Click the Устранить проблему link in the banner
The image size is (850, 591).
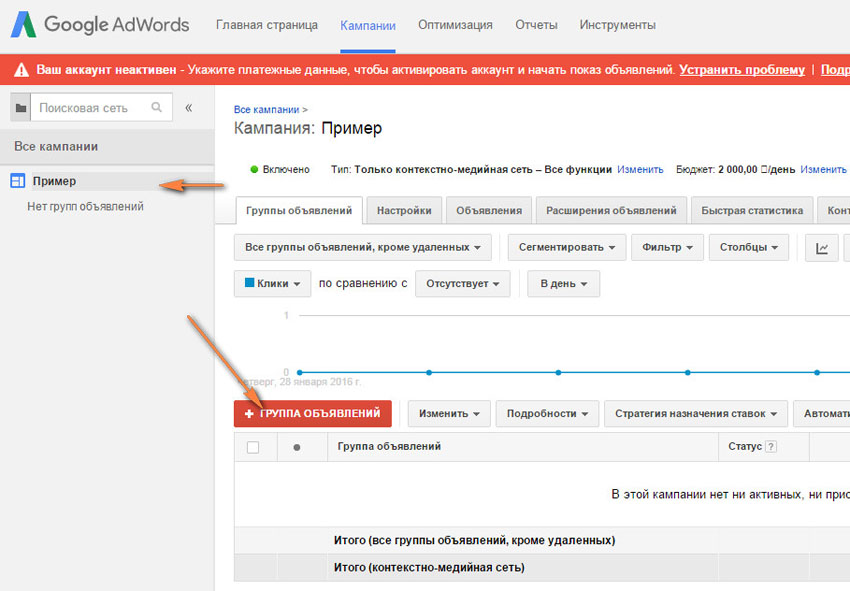[742, 70]
